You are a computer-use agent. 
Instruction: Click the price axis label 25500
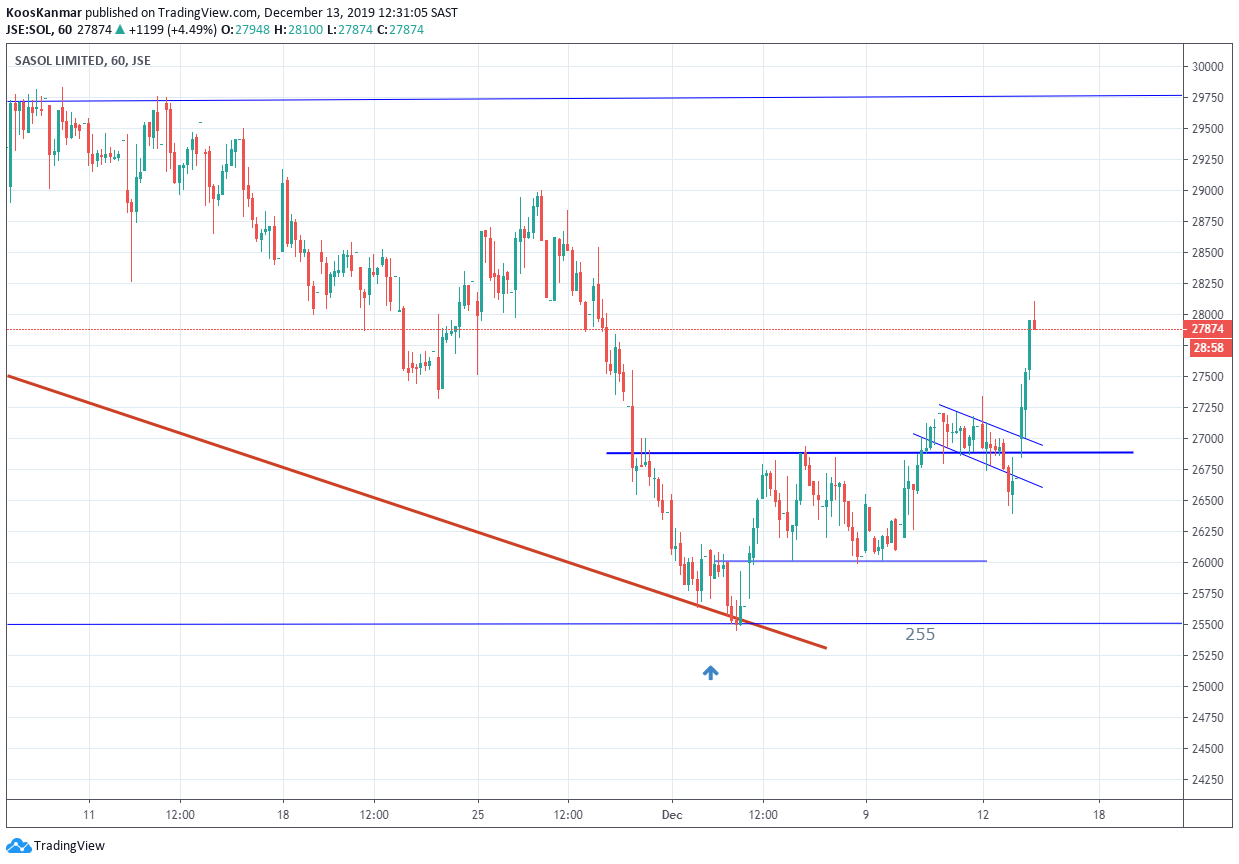(x=1208, y=625)
